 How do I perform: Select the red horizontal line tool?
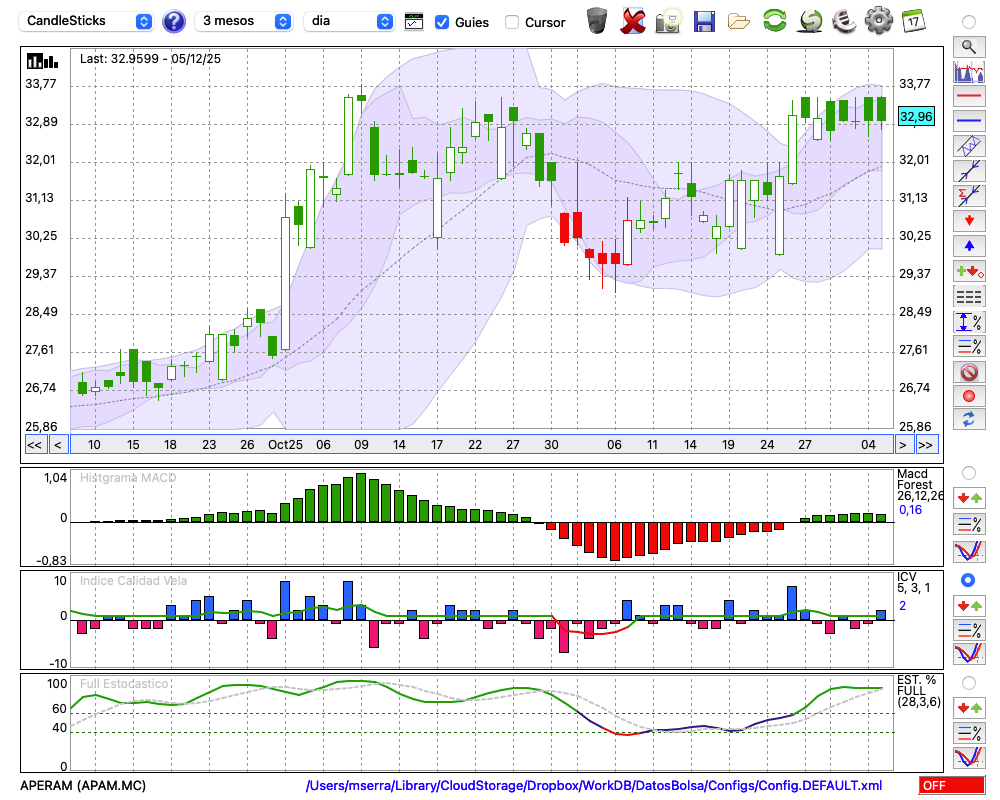coord(968,96)
